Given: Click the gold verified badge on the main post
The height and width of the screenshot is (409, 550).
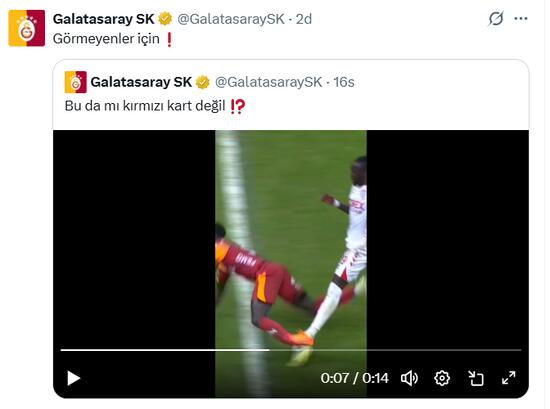Looking at the screenshot, I should (x=165, y=19).
